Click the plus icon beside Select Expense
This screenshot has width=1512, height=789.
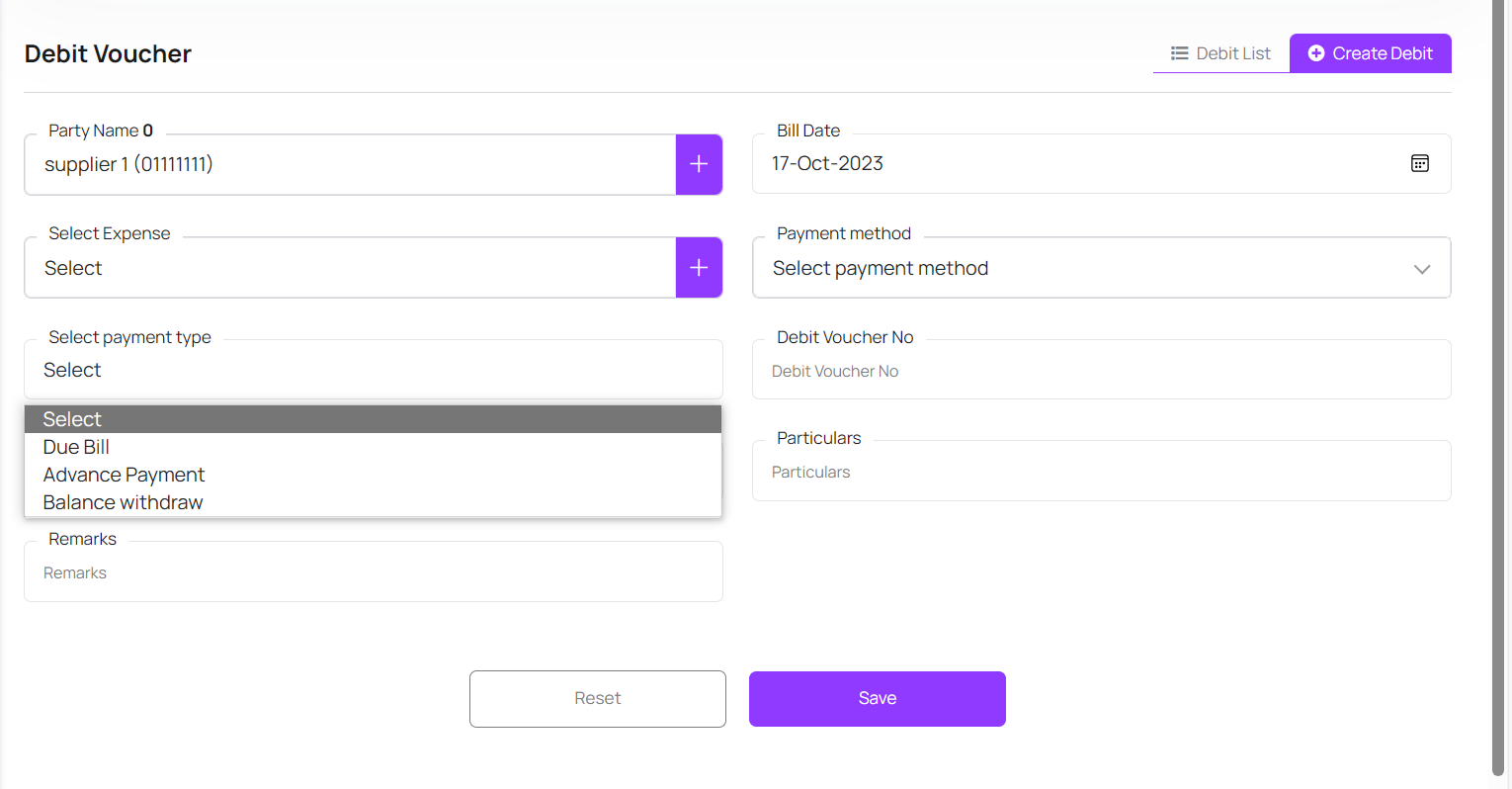(699, 267)
